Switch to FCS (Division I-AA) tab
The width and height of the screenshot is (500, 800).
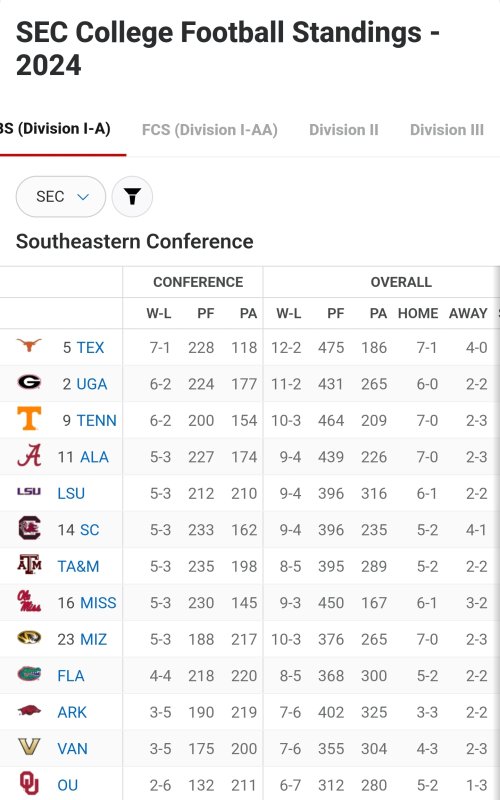tap(210, 130)
